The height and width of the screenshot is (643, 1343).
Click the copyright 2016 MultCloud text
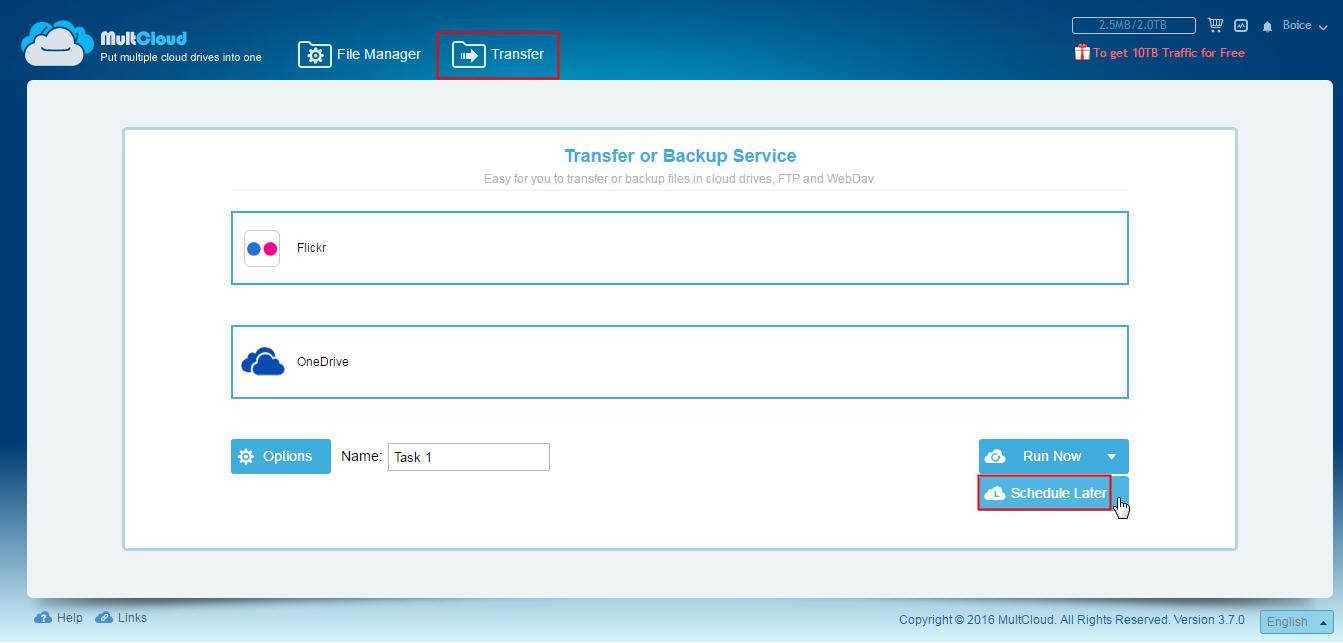click(x=1072, y=620)
